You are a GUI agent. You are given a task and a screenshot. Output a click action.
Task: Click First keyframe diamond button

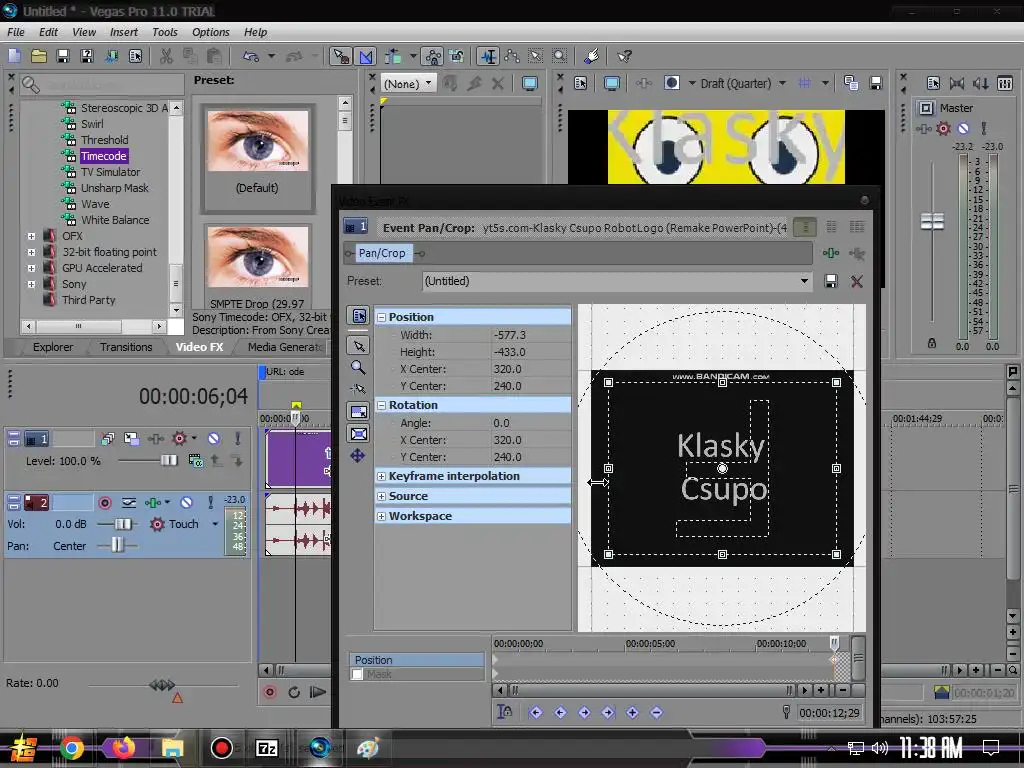(x=536, y=712)
